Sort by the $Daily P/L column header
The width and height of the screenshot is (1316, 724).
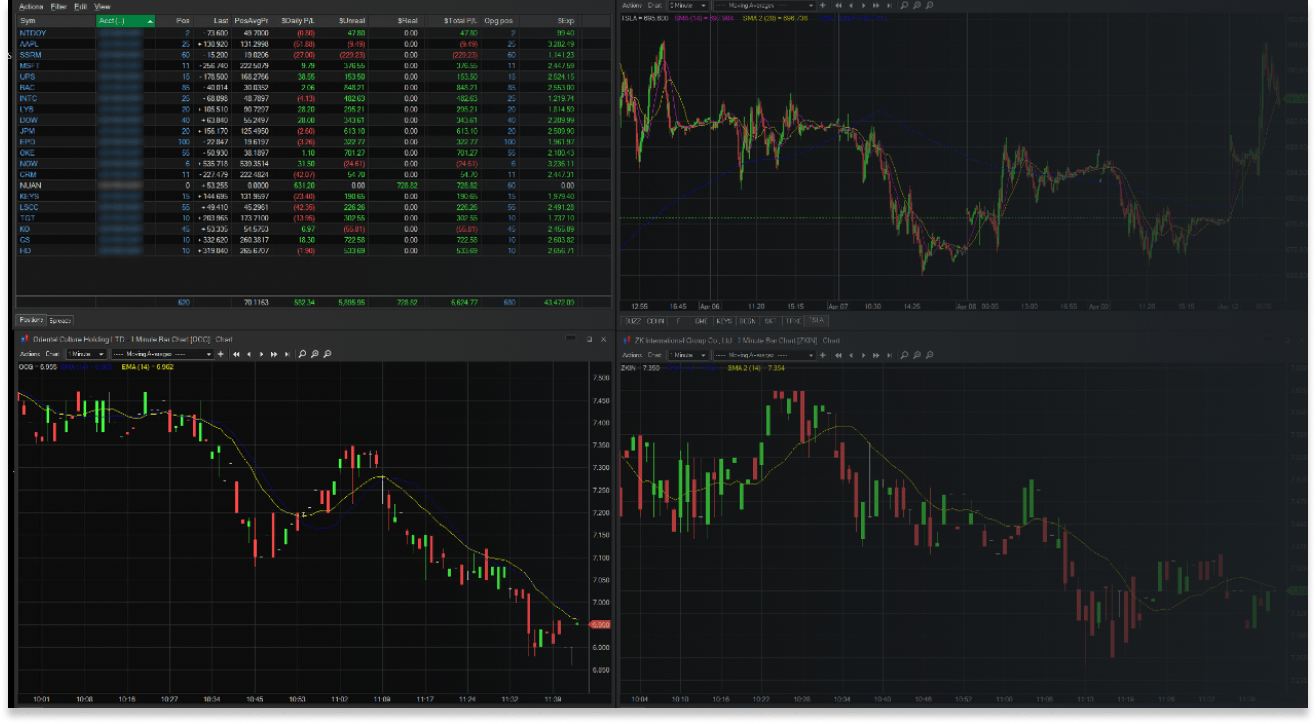pos(295,20)
